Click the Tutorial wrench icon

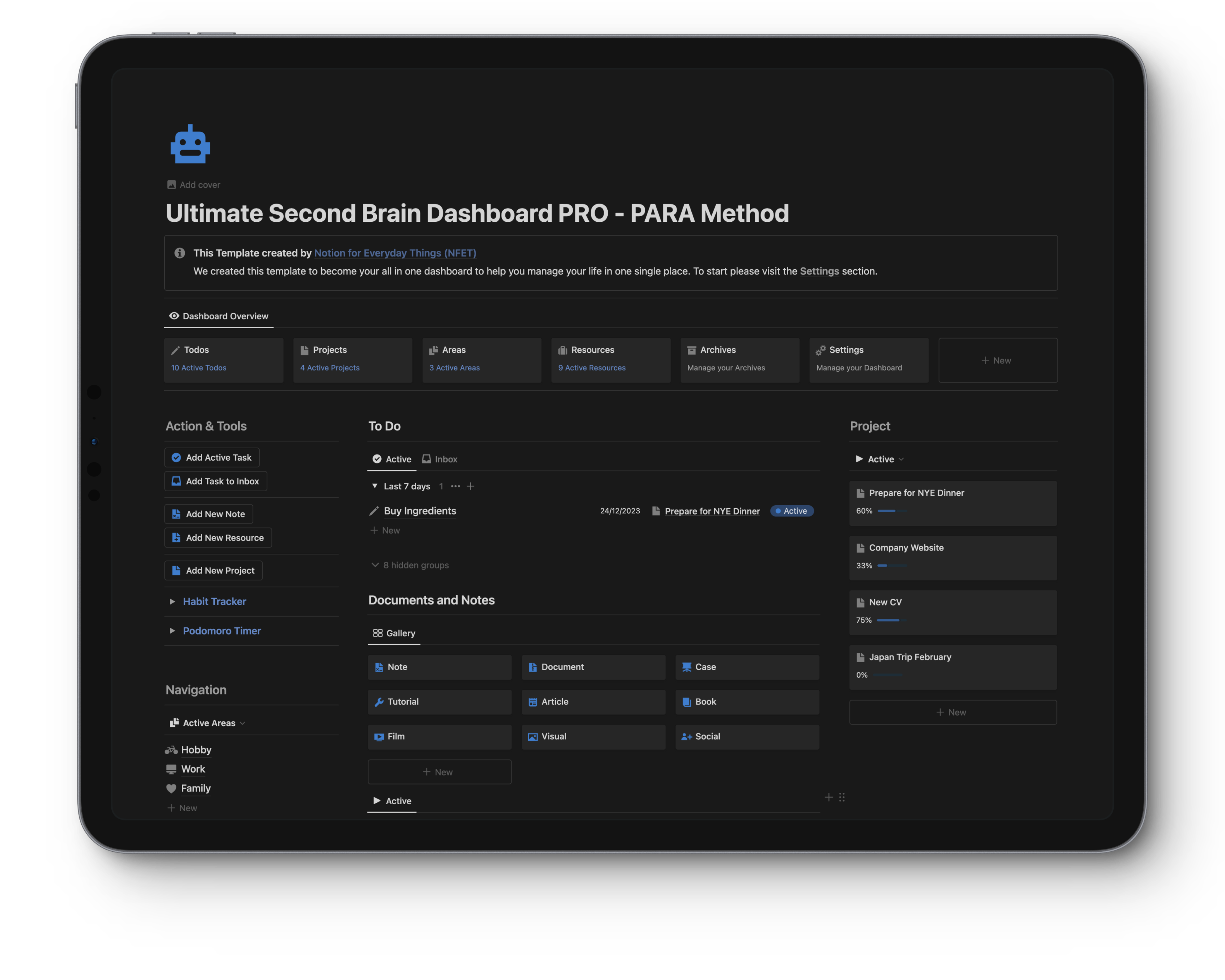[x=379, y=702]
